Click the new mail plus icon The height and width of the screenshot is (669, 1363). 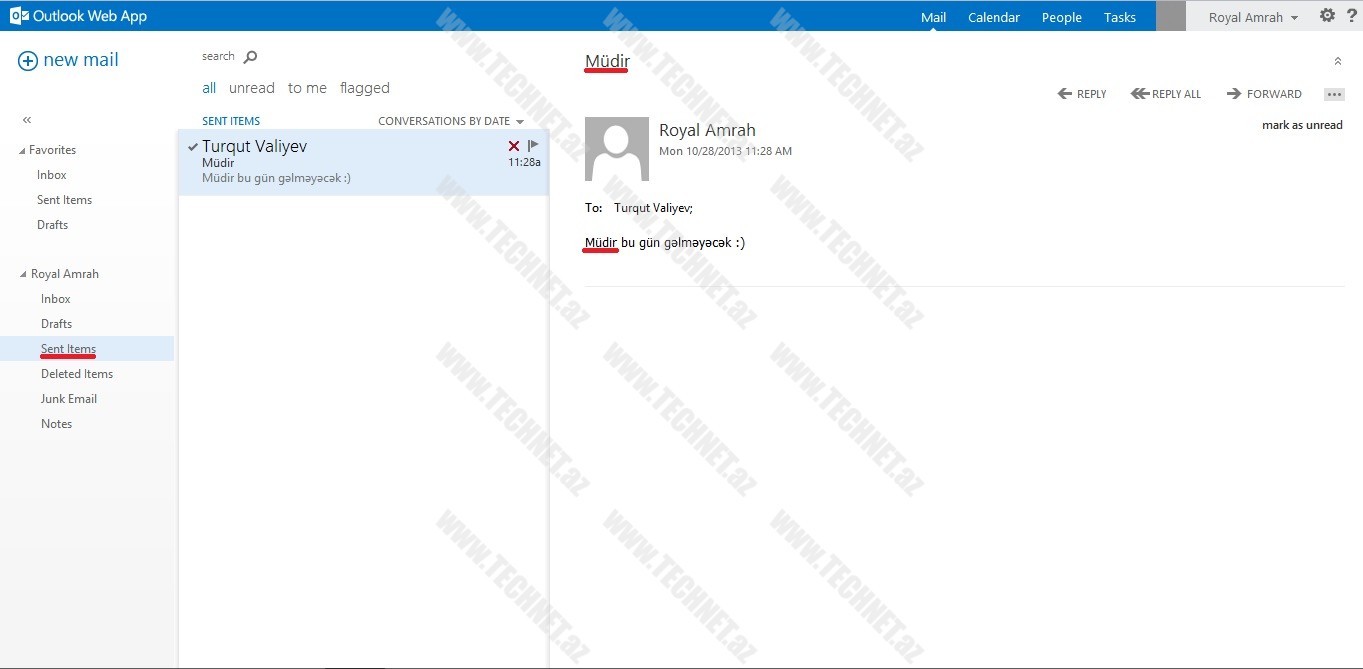(x=28, y=61)
